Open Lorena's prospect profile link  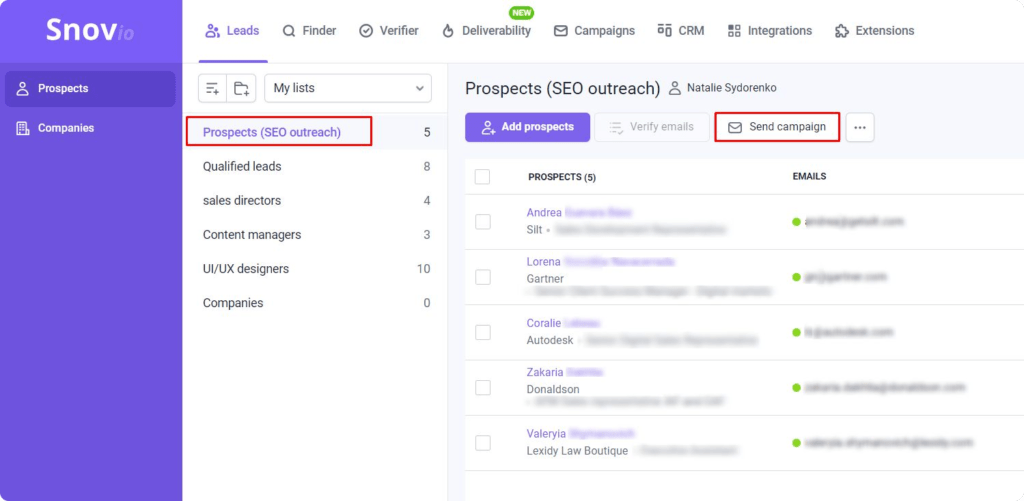point(600,262)
